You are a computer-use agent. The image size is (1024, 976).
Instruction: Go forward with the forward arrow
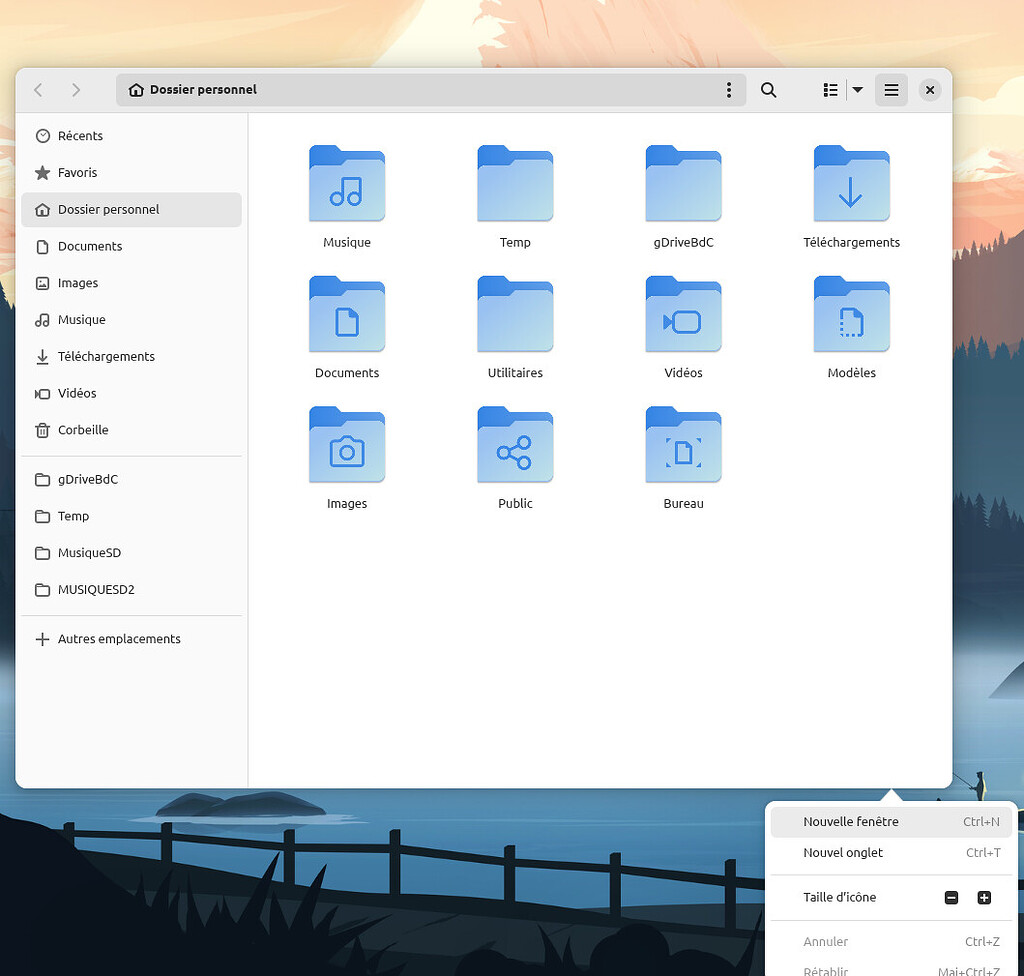(x=76, y=90)
